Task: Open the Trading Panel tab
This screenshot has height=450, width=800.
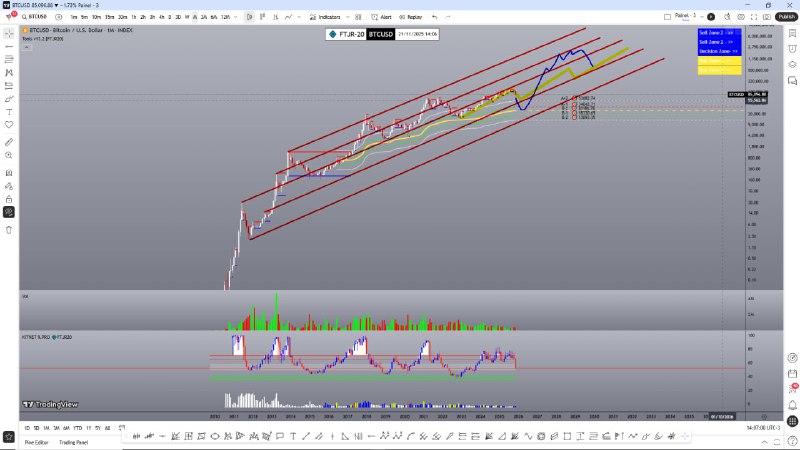Action: (76, 442)
